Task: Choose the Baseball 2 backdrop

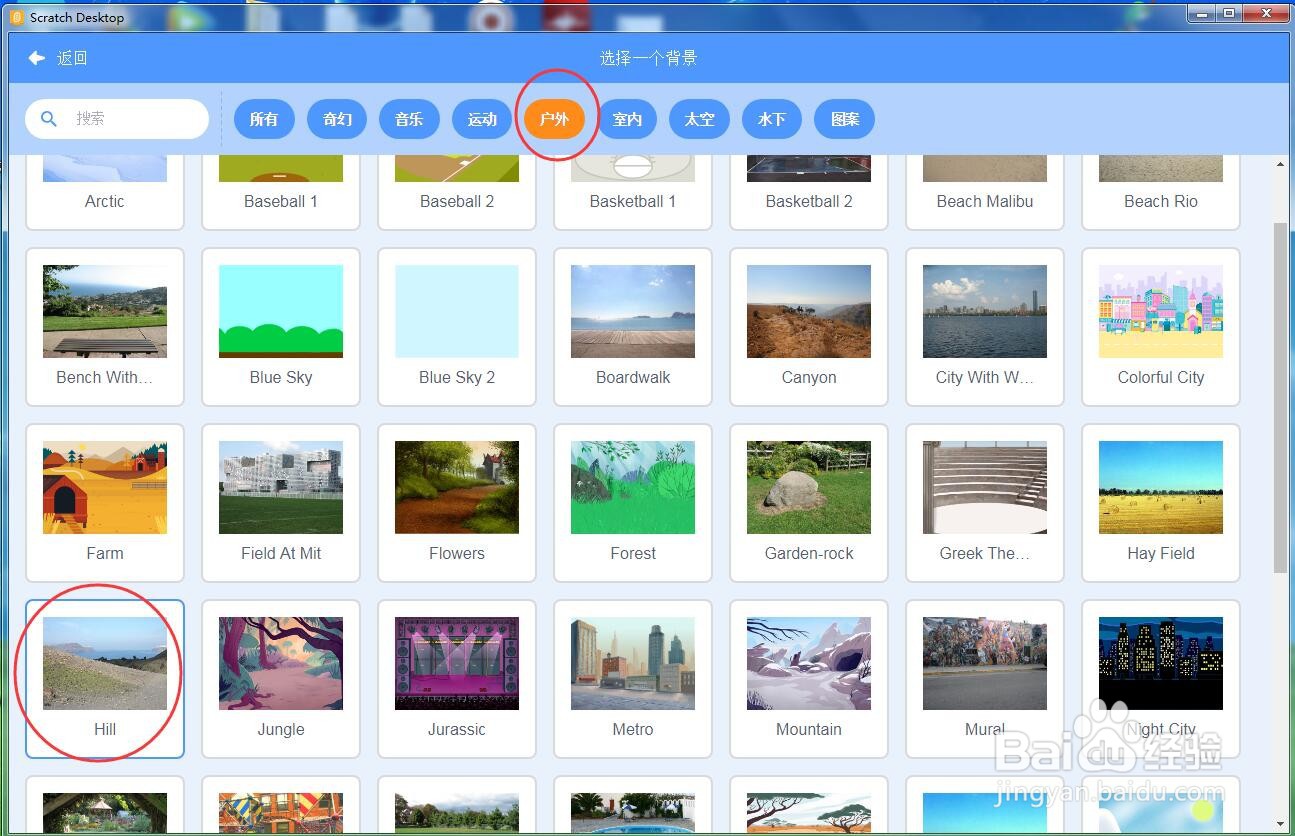Action: [457, 191]
